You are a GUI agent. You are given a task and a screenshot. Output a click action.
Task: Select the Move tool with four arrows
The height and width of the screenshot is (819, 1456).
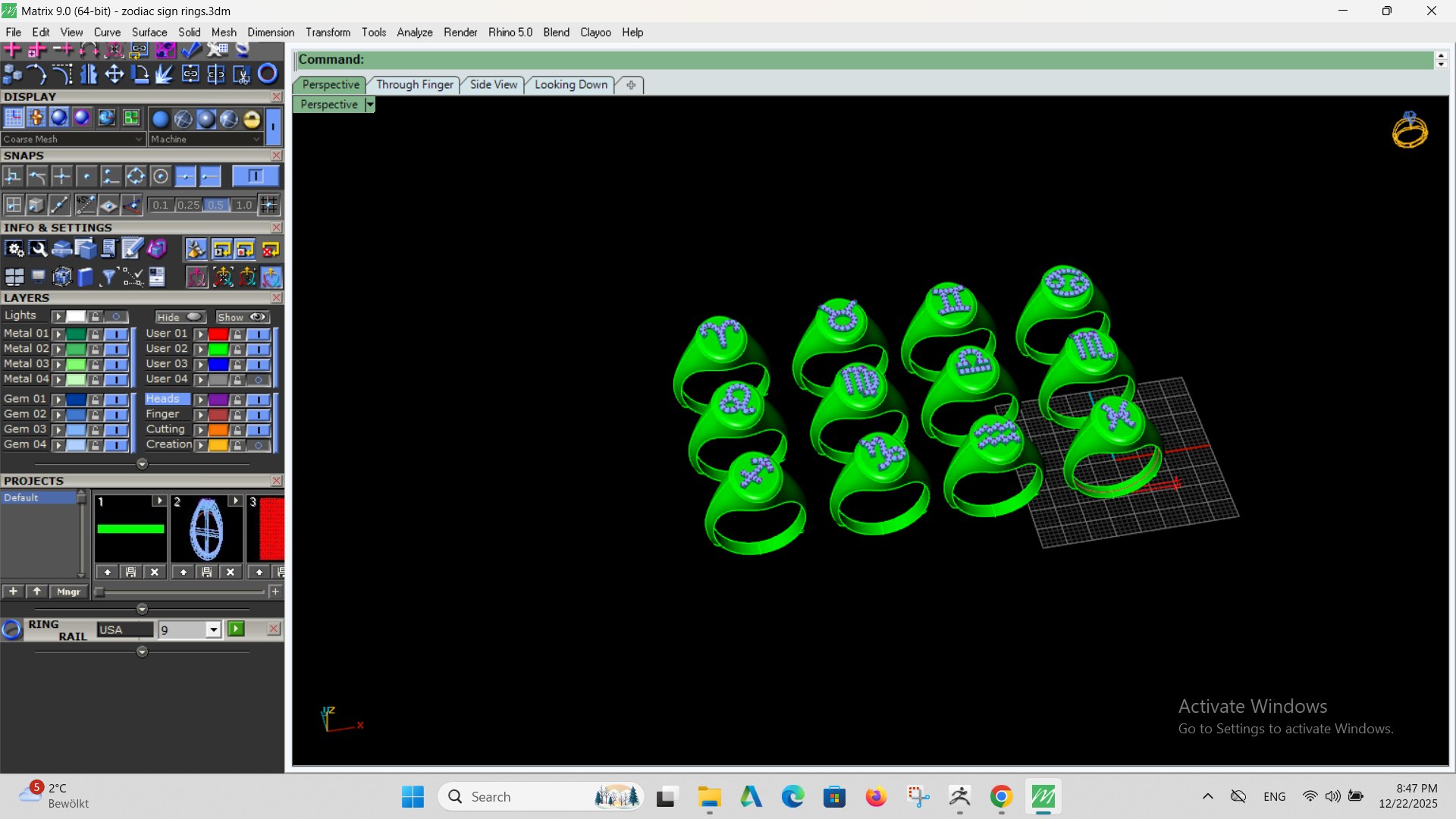pyautogui.click(x=115, y=74)
